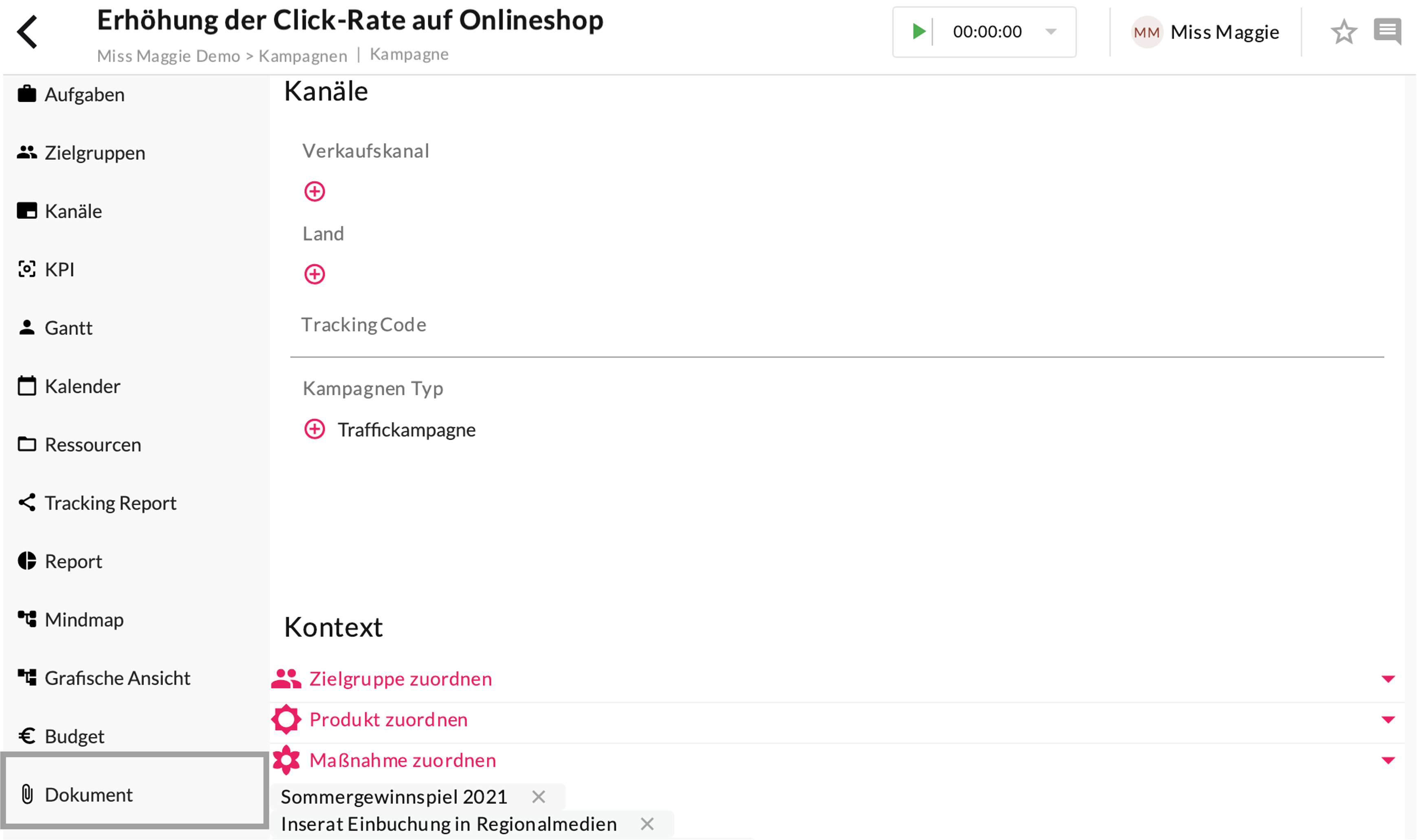The width and height of the screenshot is (1417, 840).
Task: Open the timer dropdown arrow
Action: coord(1051,32)
